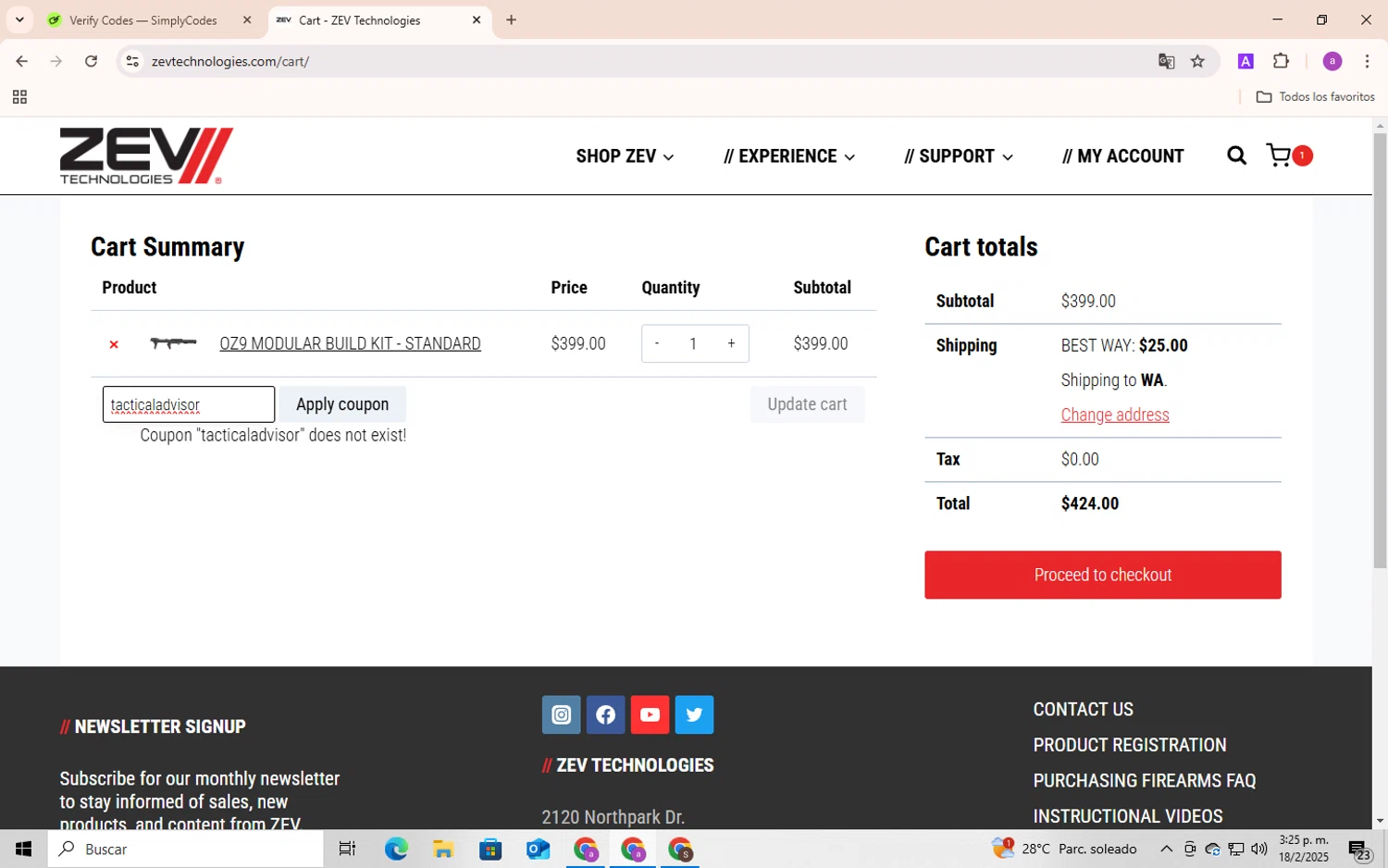Click Proceed to checkout button
The height and width of the screenshot is (868, 1388).
[1103, 575]
